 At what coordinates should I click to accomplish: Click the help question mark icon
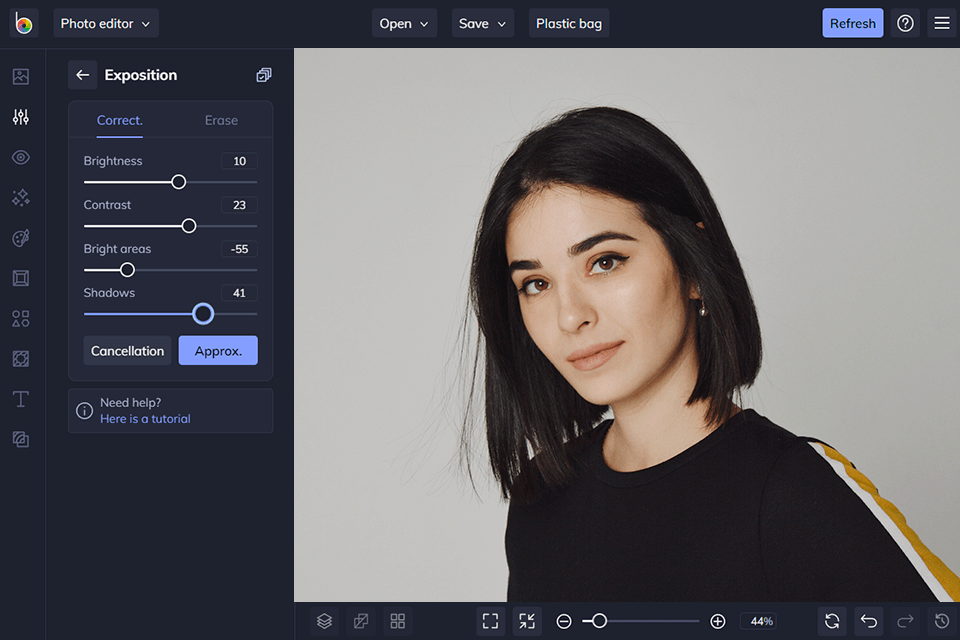[905, 23]
